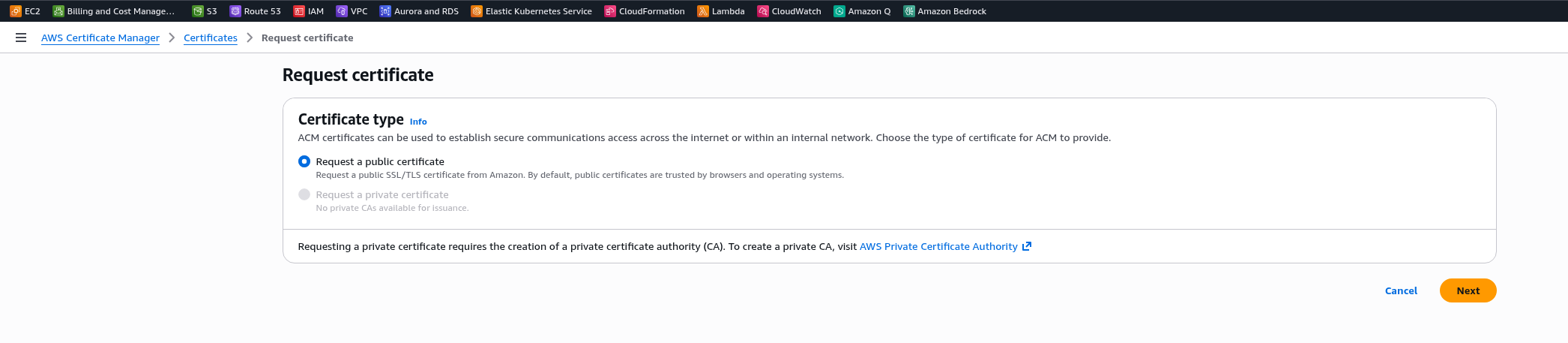The height and width of the screenshot is (343, 1568).
Task: Expand the hamburger navigation menu
Action: (21, 38)
